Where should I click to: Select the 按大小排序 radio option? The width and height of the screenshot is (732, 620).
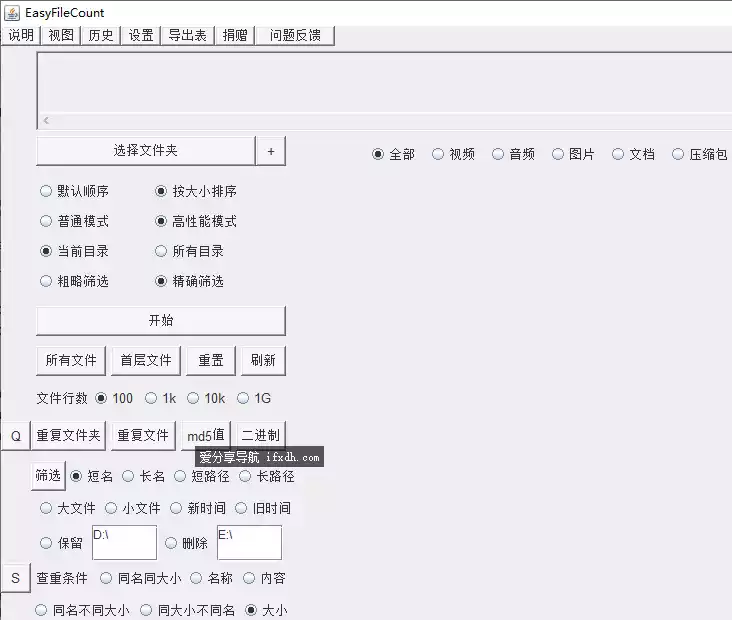tap(196, 191)
